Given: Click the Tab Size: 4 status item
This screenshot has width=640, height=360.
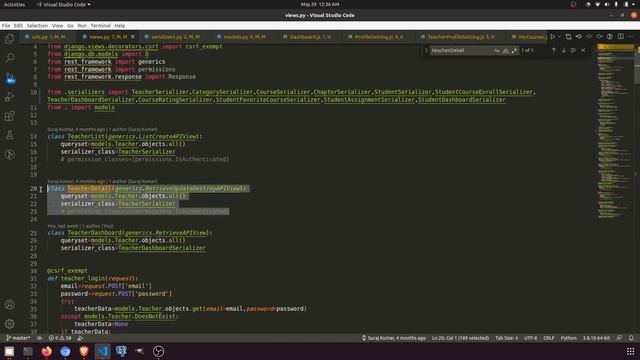Looking at the screenshot, I should [507, 338].
